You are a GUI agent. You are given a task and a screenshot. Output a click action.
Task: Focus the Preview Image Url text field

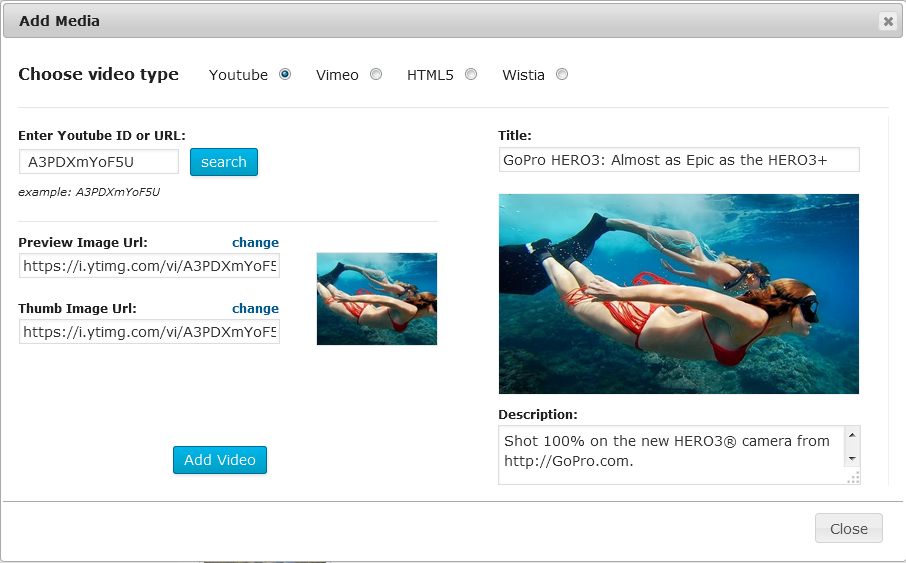click(x=150, y=266)
